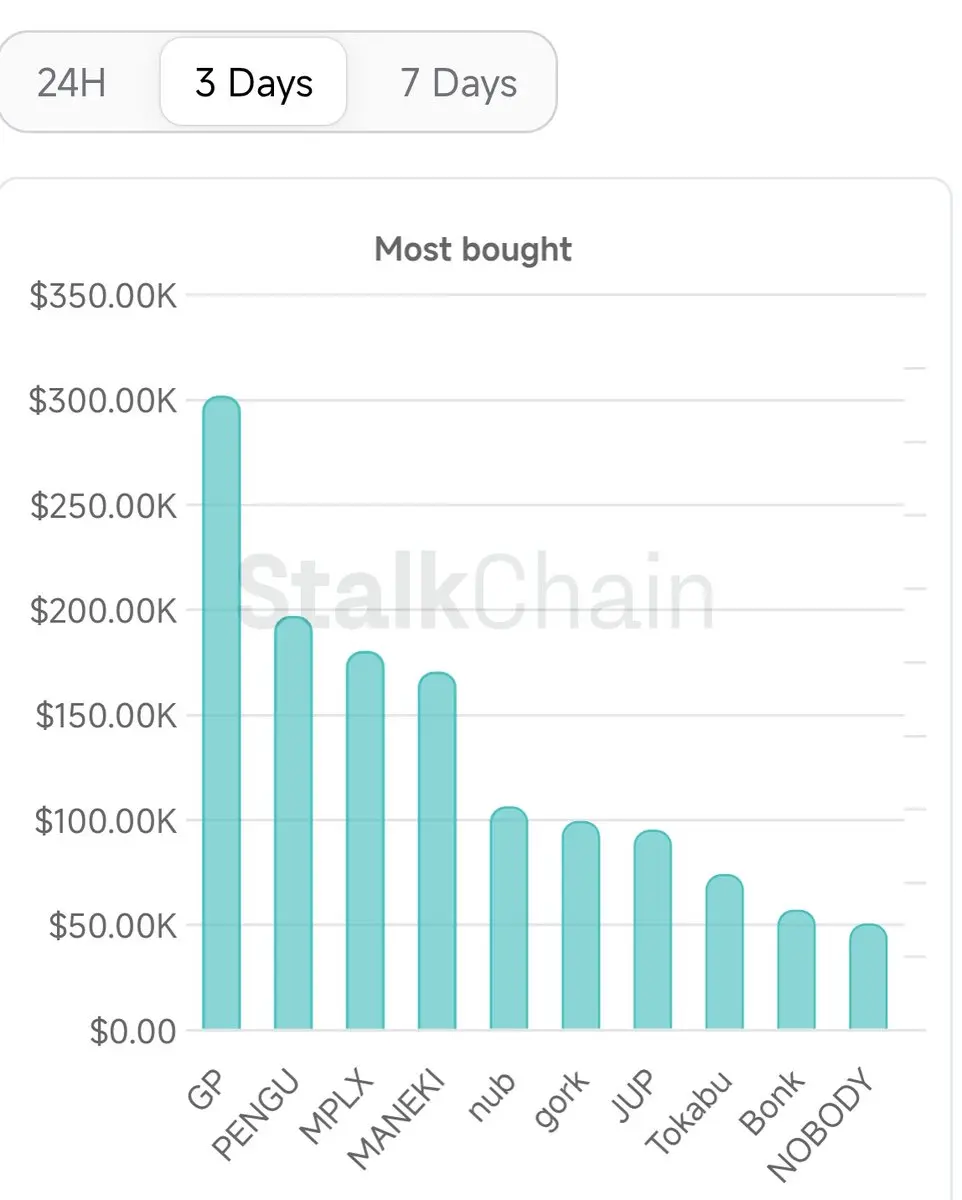Click the $300.00K y-axis label

(103, 400)
